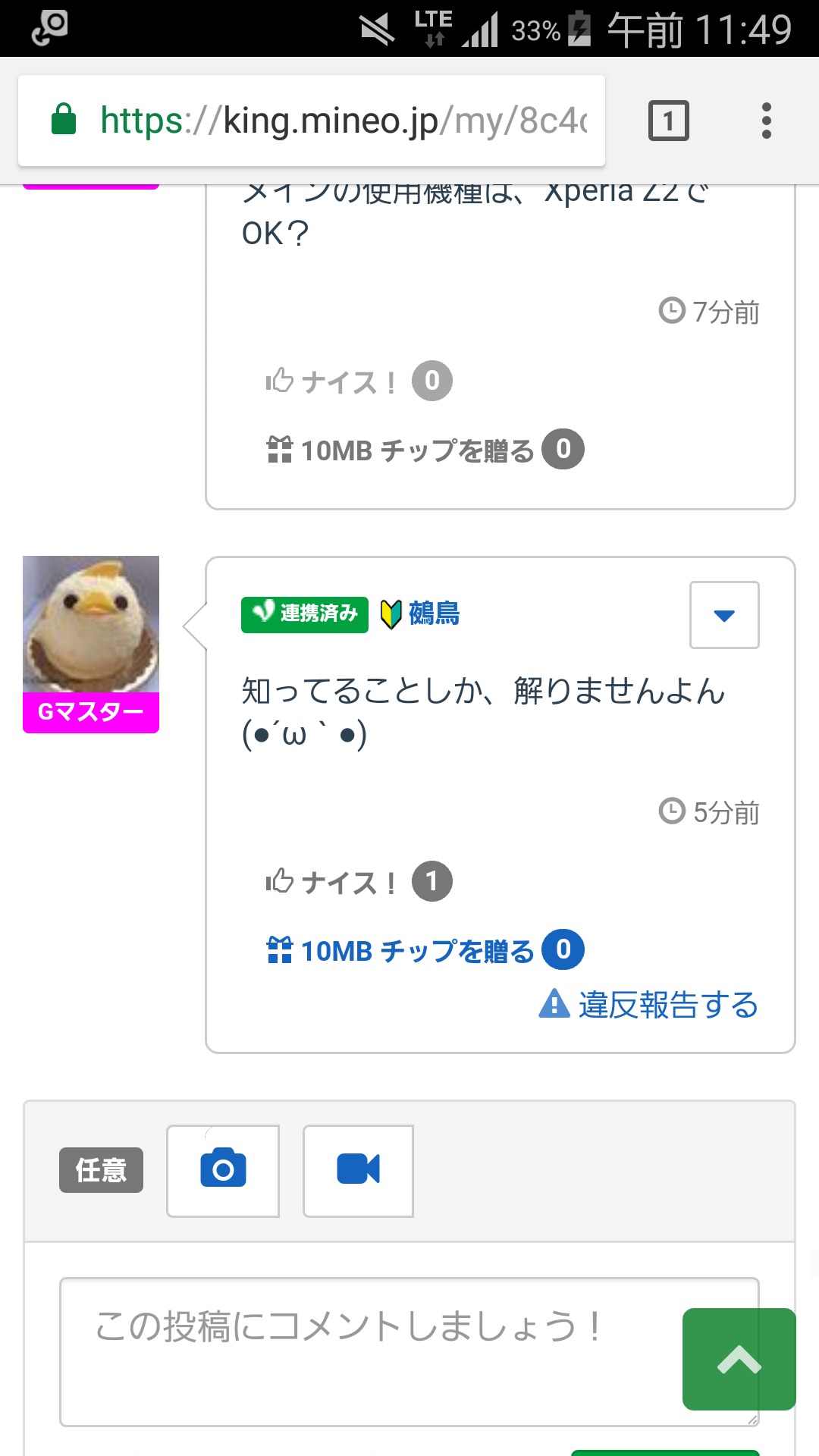Viewport: 819px width, 1456px height.
Task: Tap the green scroll-to-top arrow
Action: 739,1359
